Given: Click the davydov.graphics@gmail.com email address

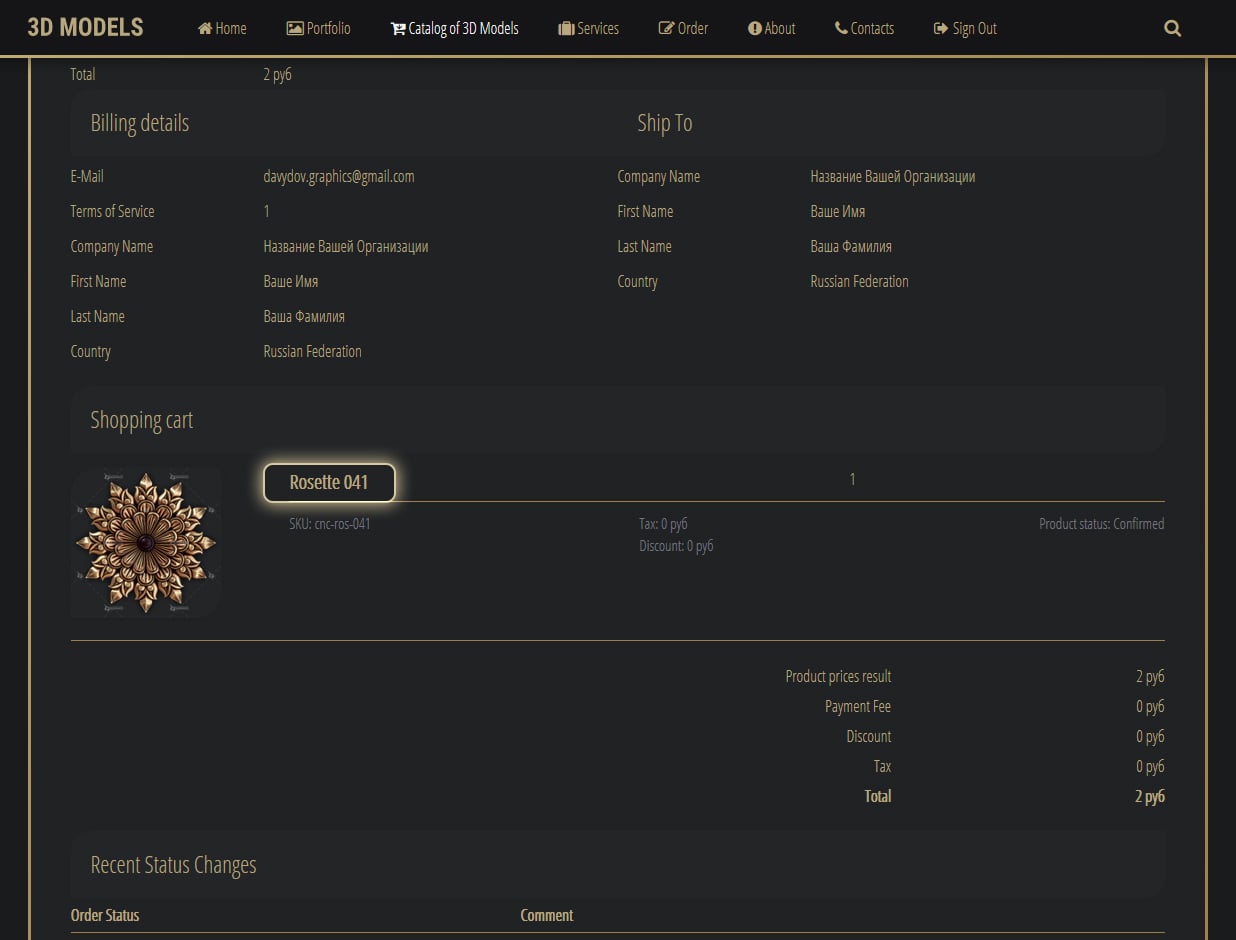Looking at the screenshot, I should click(338, 176).
